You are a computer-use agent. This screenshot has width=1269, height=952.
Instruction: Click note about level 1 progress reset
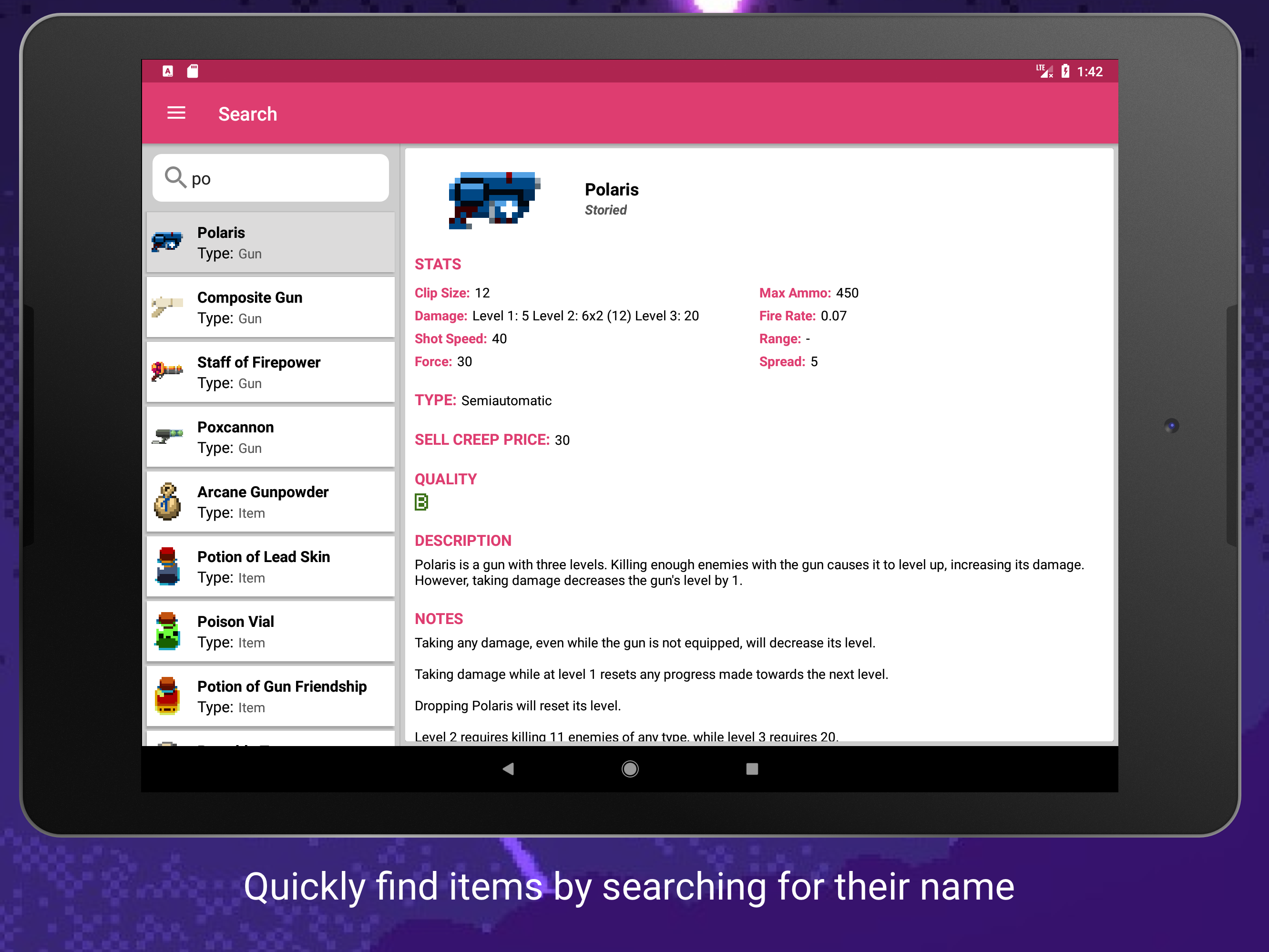(651, 674)
